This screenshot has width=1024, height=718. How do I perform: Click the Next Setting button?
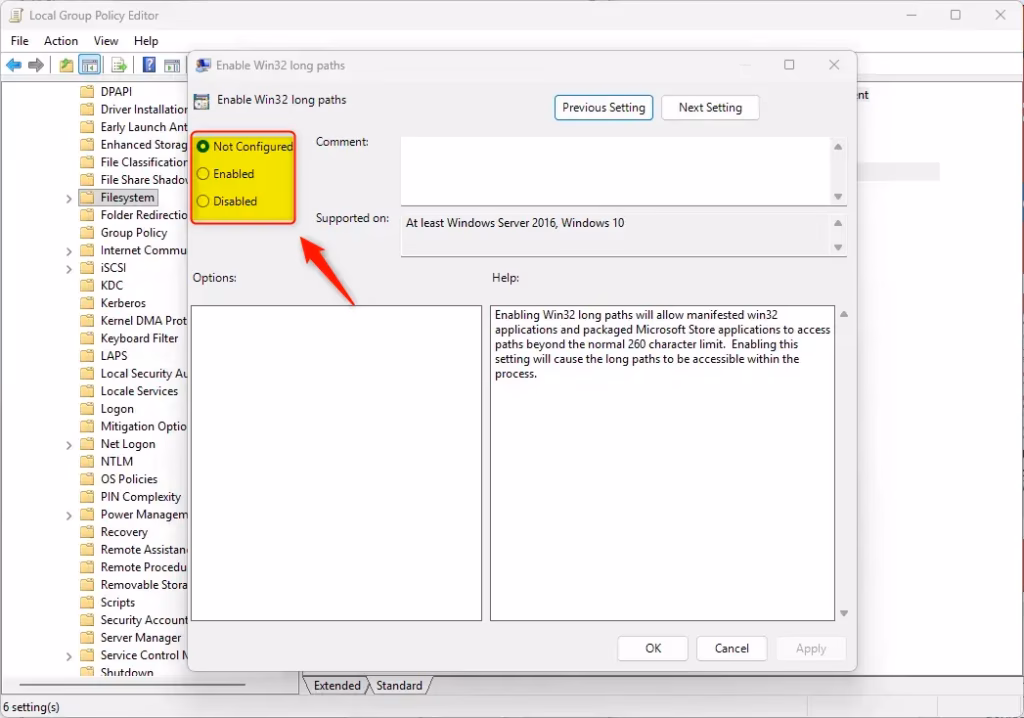click(710, 108)
